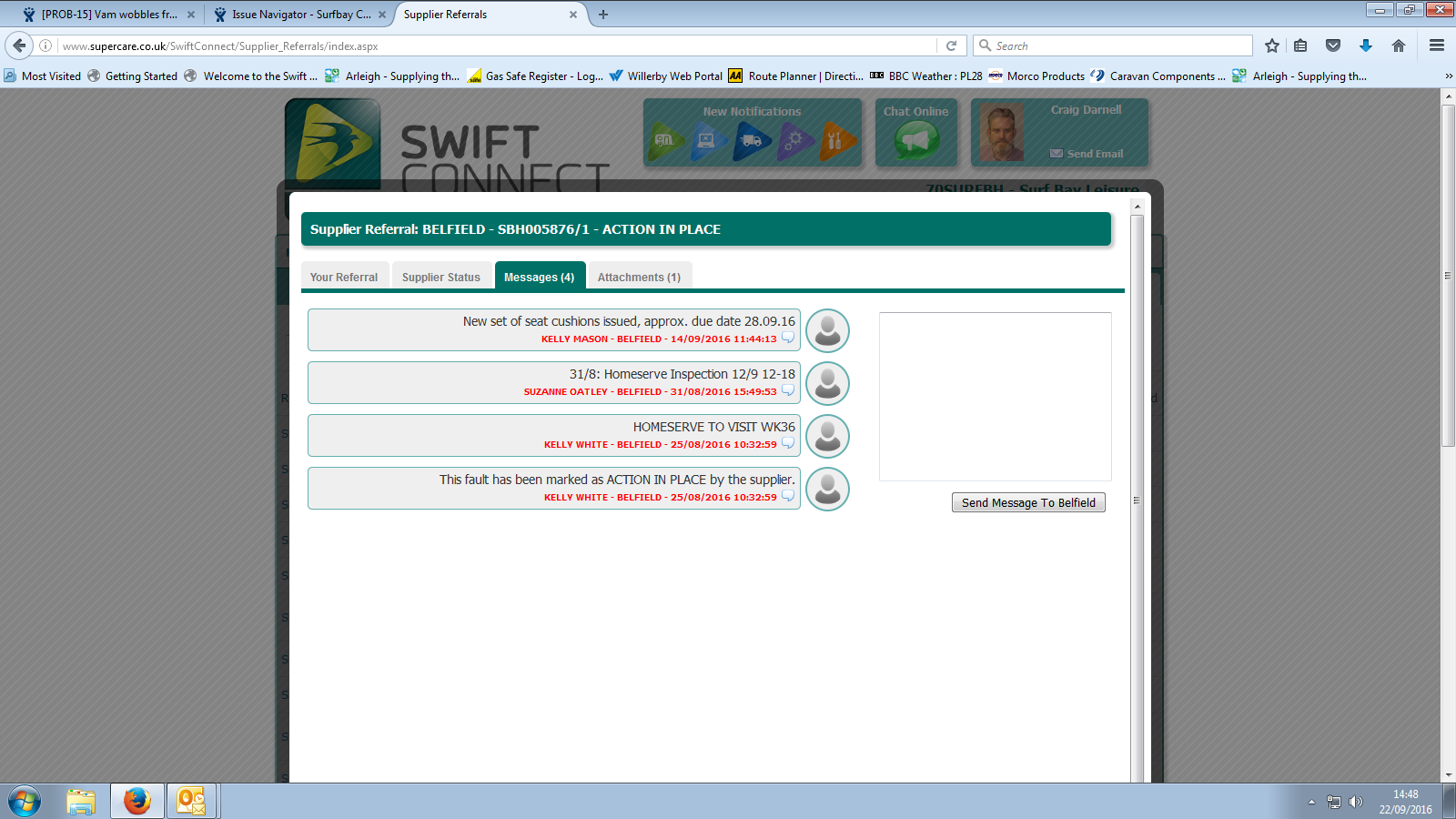The image size is (1456, 819).
Task: Click the browser page scroll down arrow
Action: pos(1449,775)
